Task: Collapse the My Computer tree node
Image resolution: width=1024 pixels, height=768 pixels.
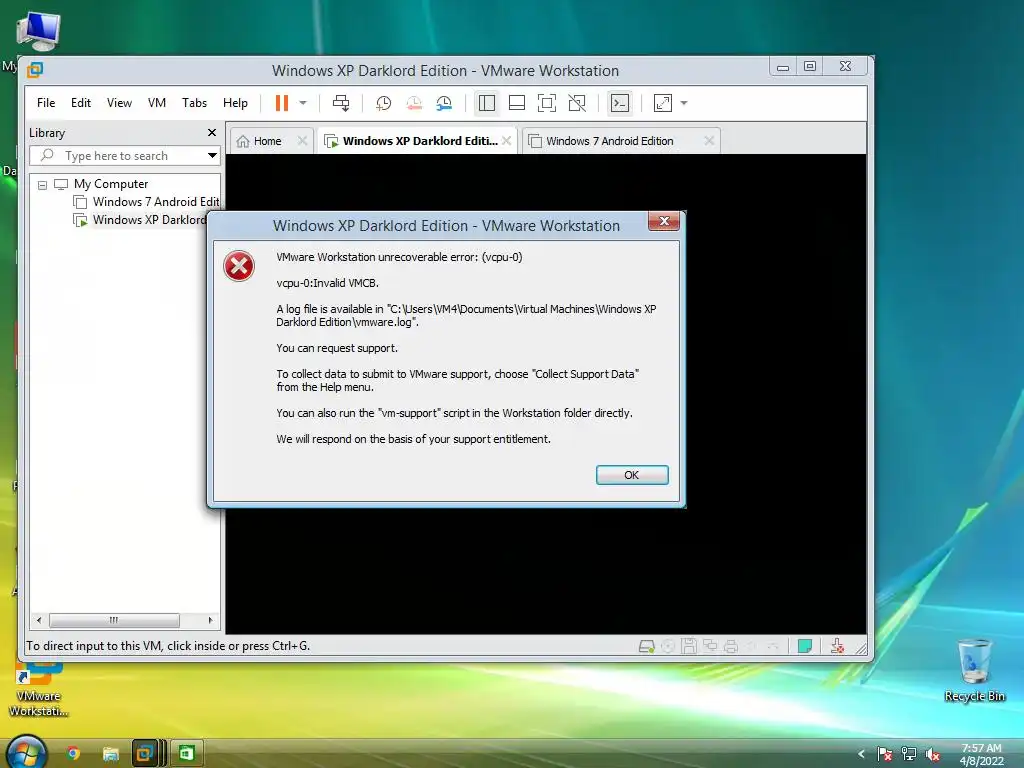Action: point(42,185)
